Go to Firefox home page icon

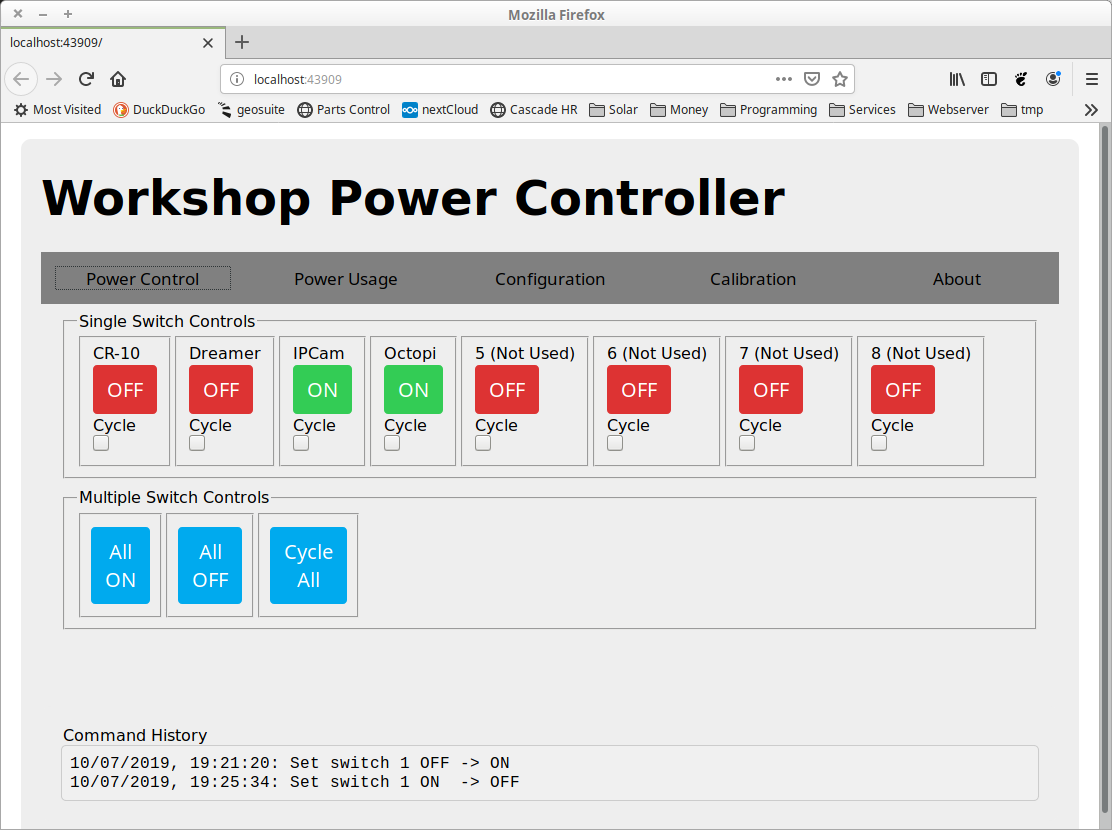click(118, 79)
